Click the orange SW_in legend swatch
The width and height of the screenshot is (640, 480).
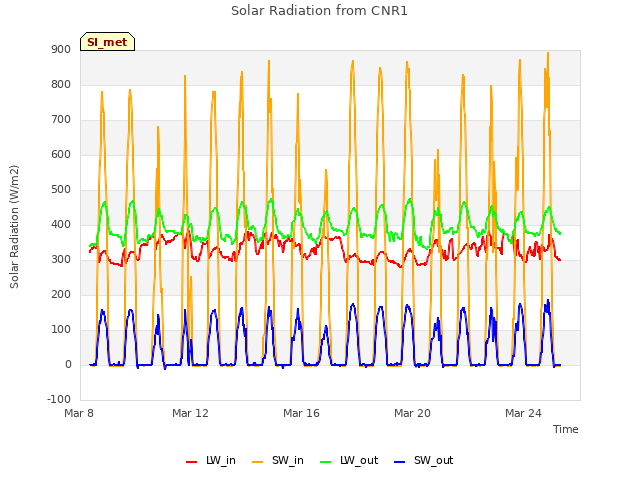tap(258, 462)
